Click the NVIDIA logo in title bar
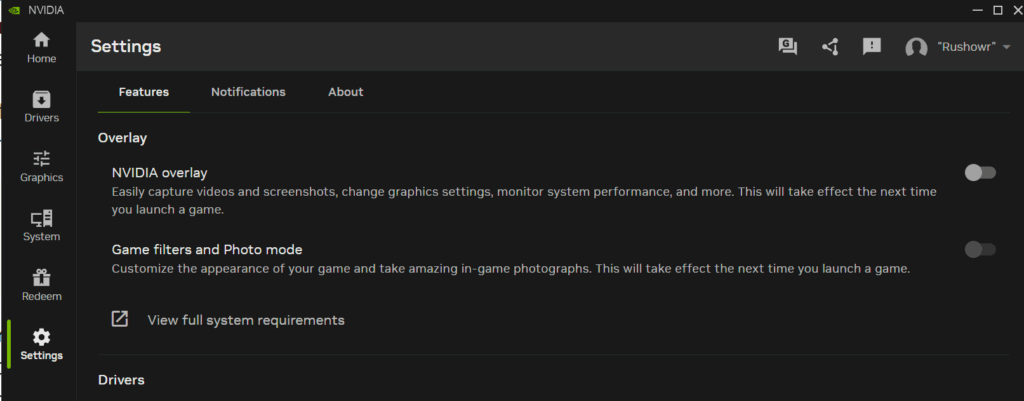The image size is (1024, 401). pos(14,10)
